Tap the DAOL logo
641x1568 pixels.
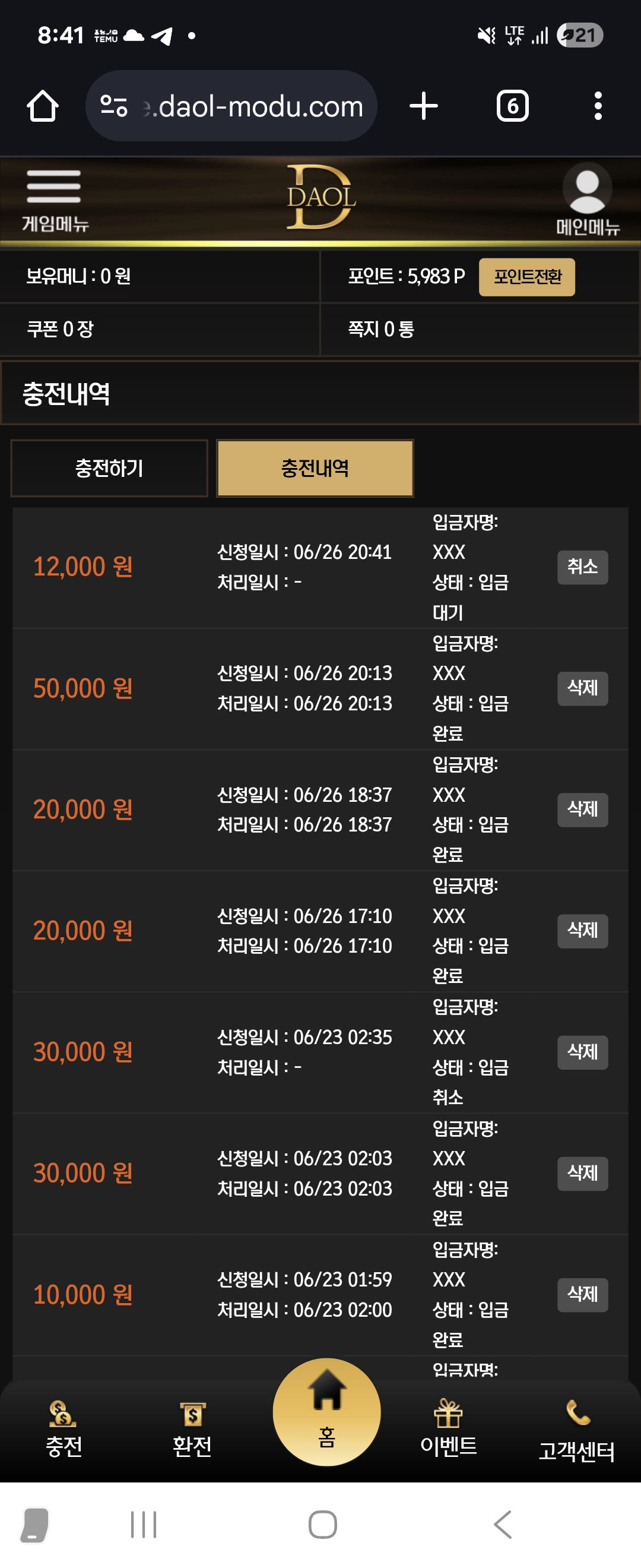(x=320, y=197)
